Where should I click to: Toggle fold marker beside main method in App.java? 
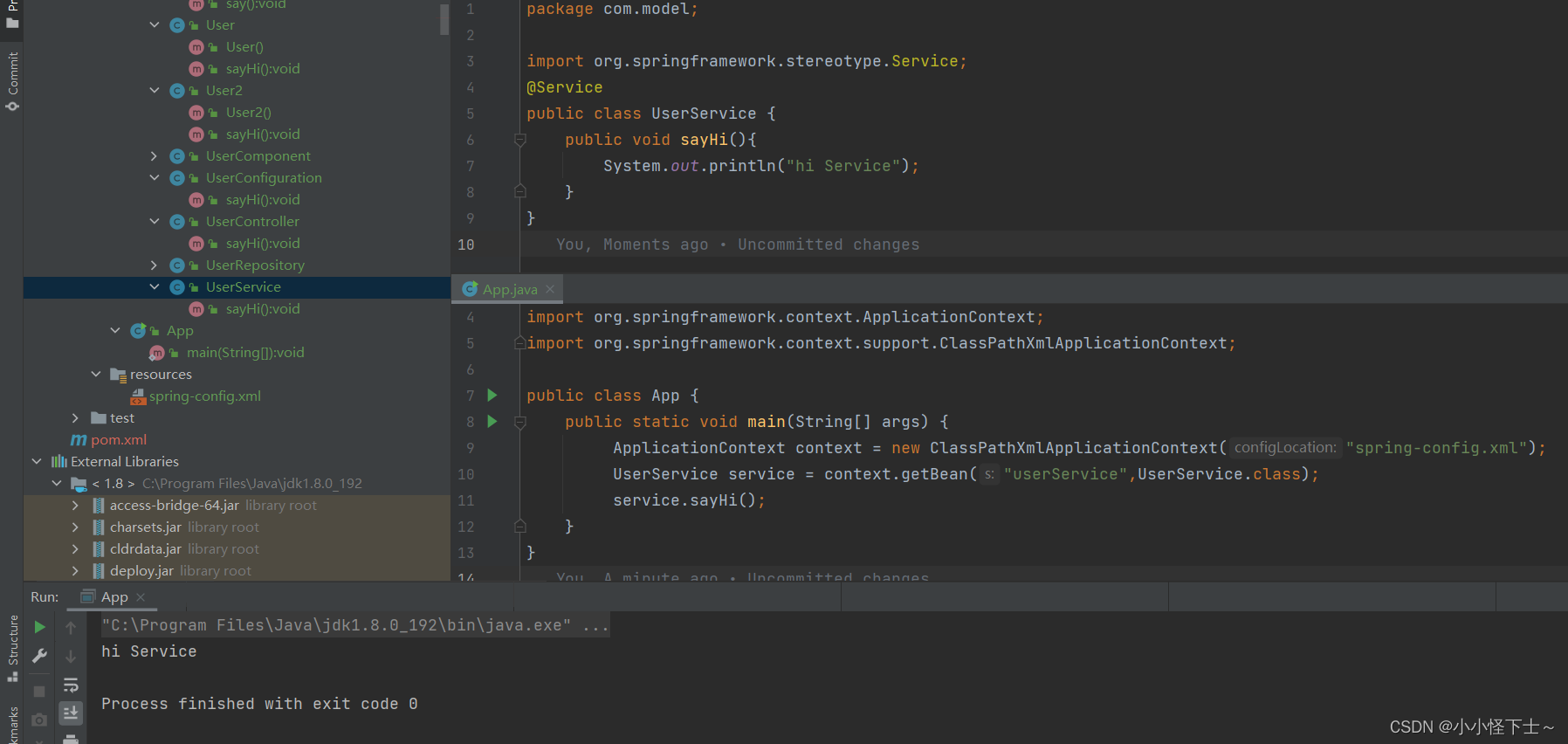(x=520, y=422)
